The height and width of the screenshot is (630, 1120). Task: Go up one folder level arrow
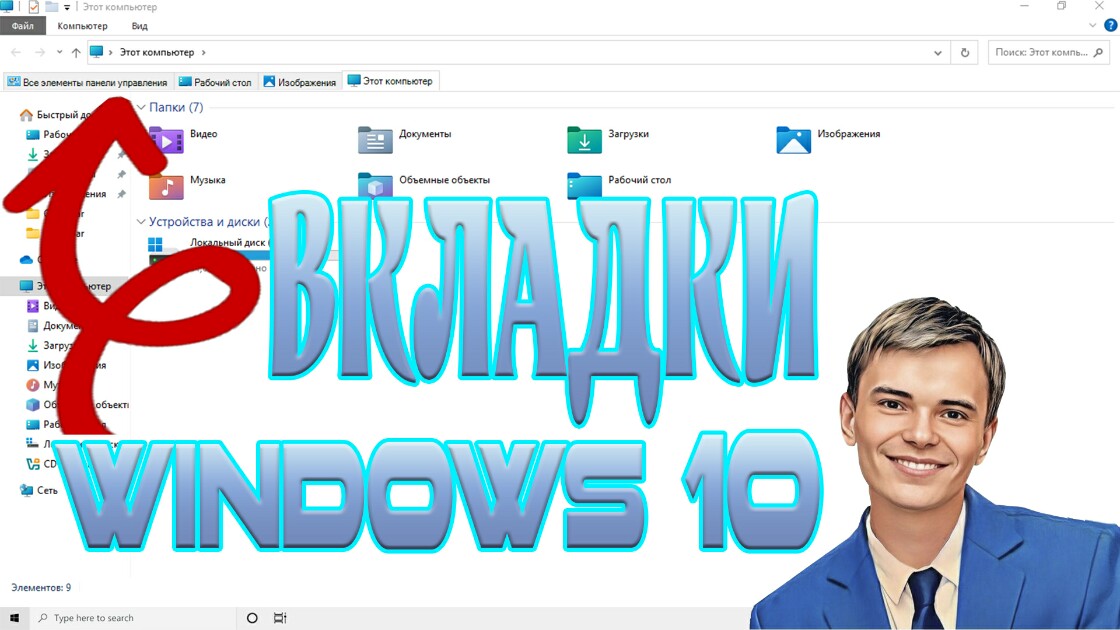76,52
